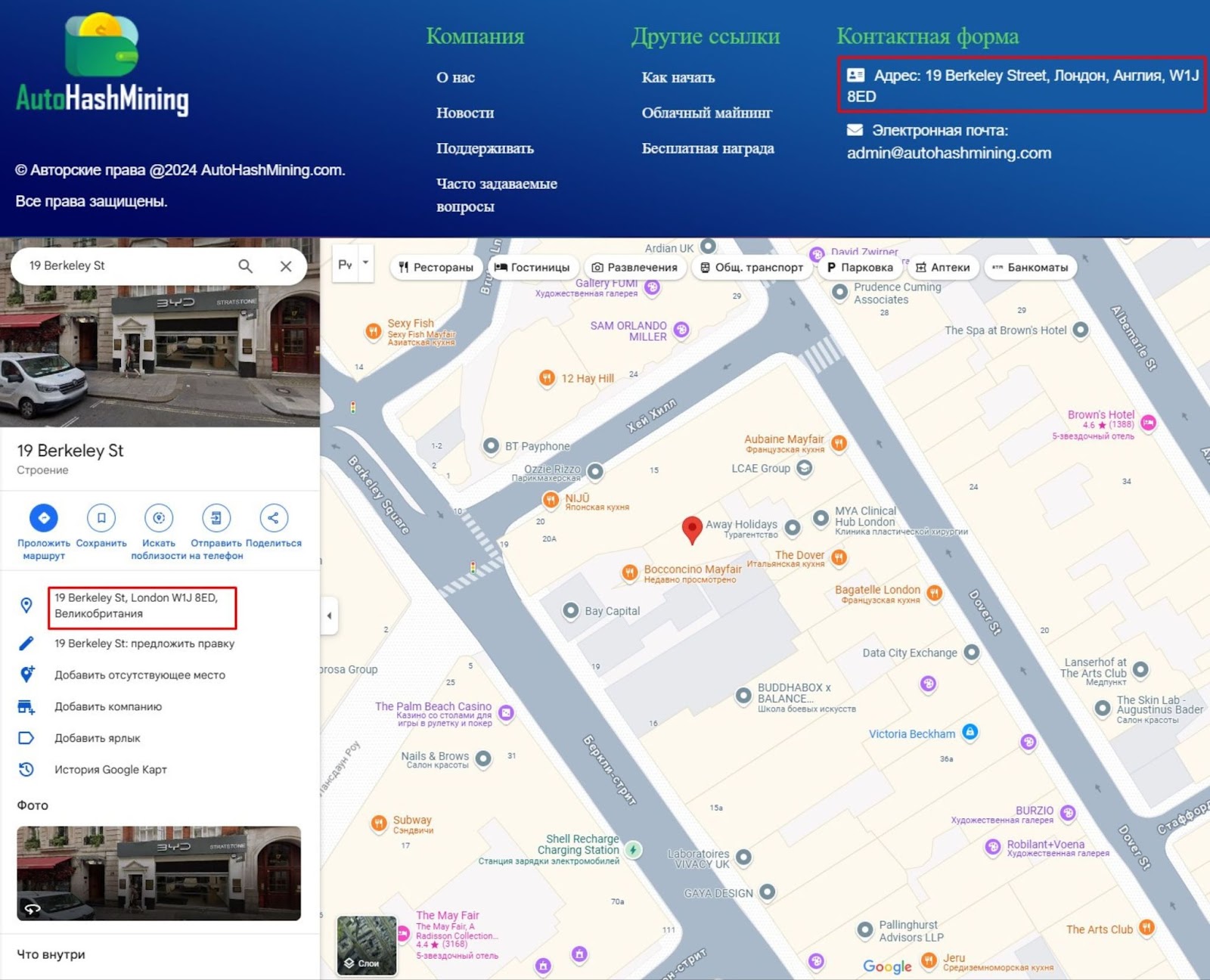
Task: Click the Palm Beach Casino marker
Action: click(506, 712)
